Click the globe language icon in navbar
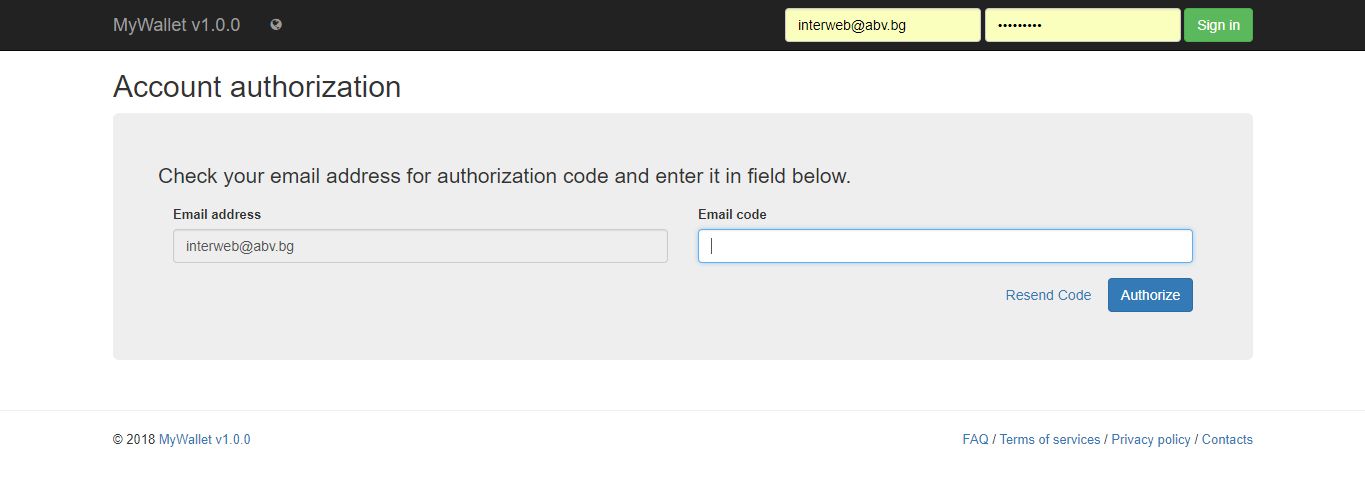Viewport: 1365px width, 479px height. [x=276, y=25]
